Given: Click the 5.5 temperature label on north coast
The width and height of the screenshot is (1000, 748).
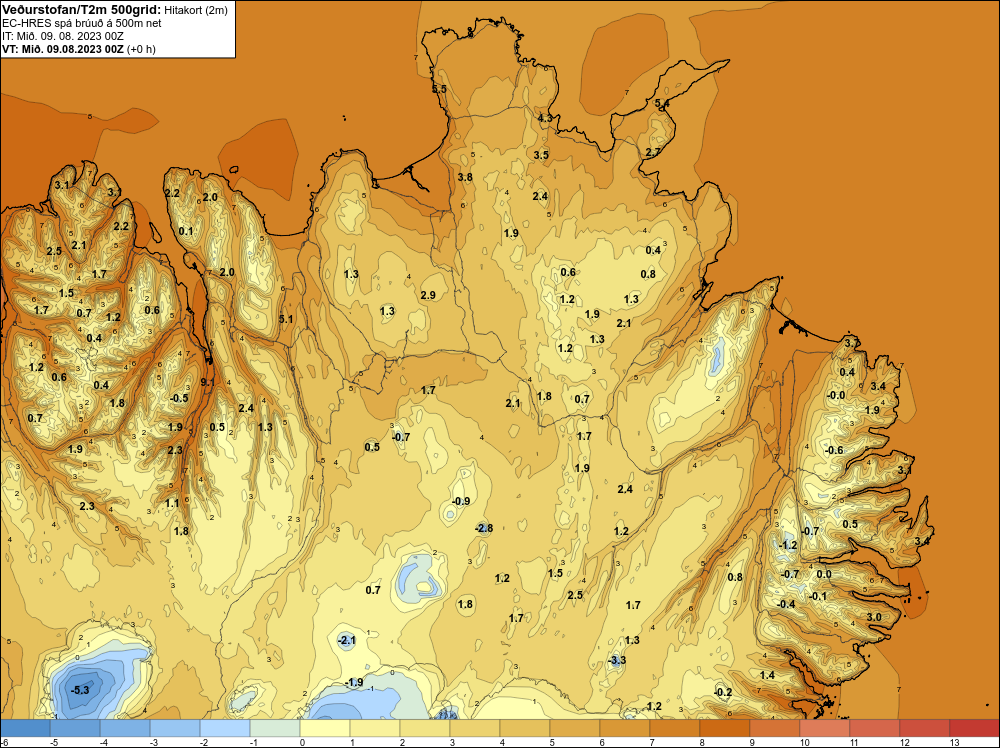Looking at the screenshot, I should [x=439, y=89].
